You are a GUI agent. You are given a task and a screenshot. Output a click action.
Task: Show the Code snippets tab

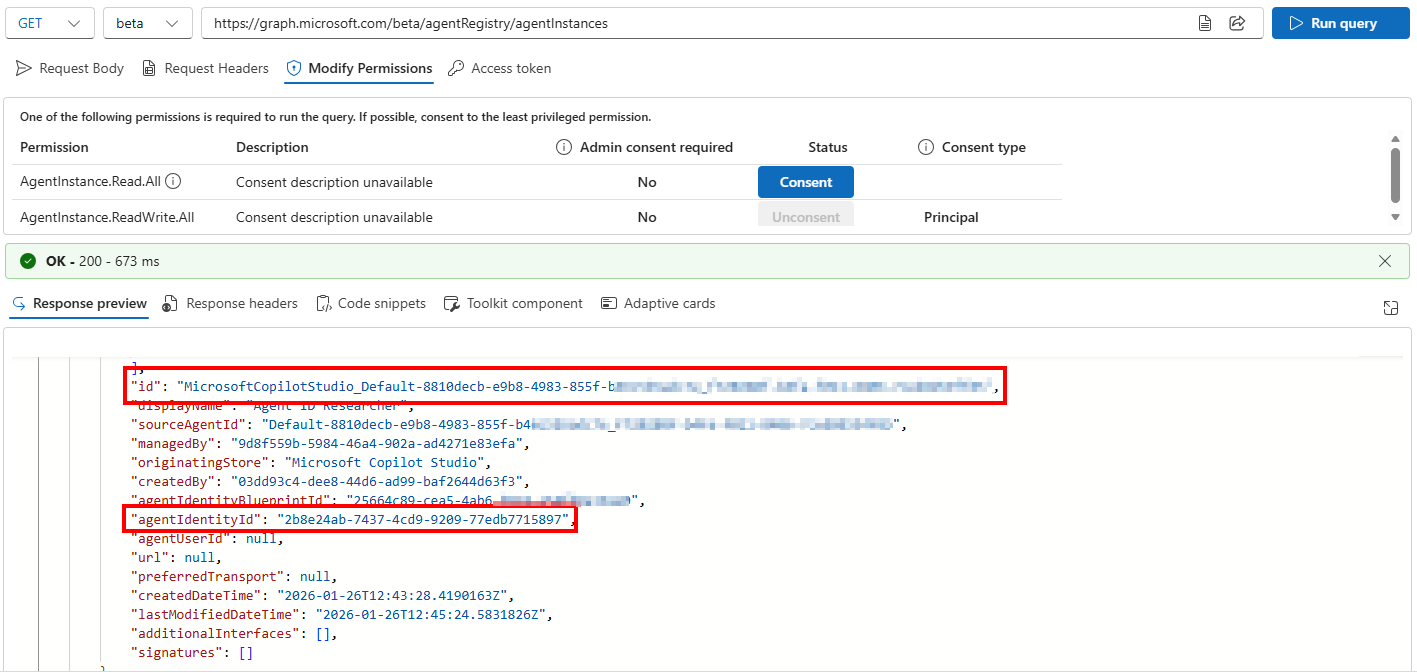click(371, 303)
